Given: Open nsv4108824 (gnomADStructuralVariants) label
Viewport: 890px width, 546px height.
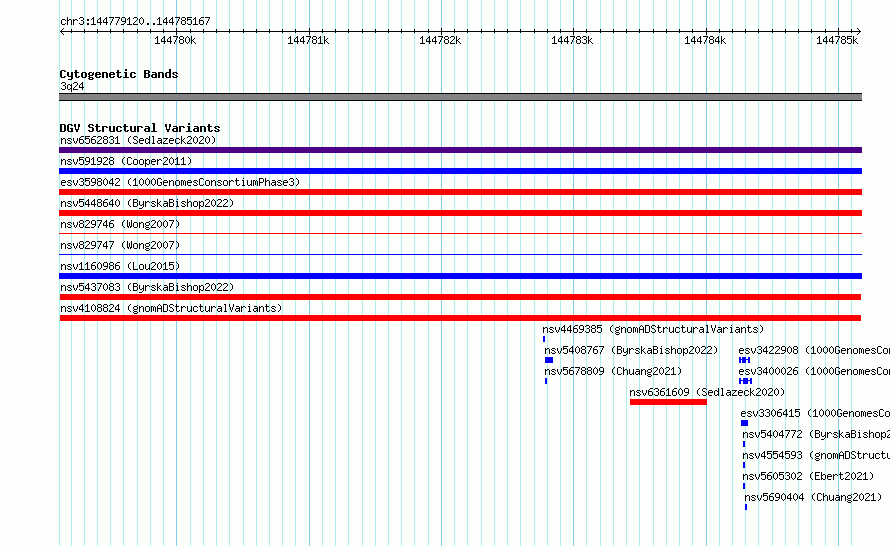Looking at the screenshot, I should [x=171, y=308].
